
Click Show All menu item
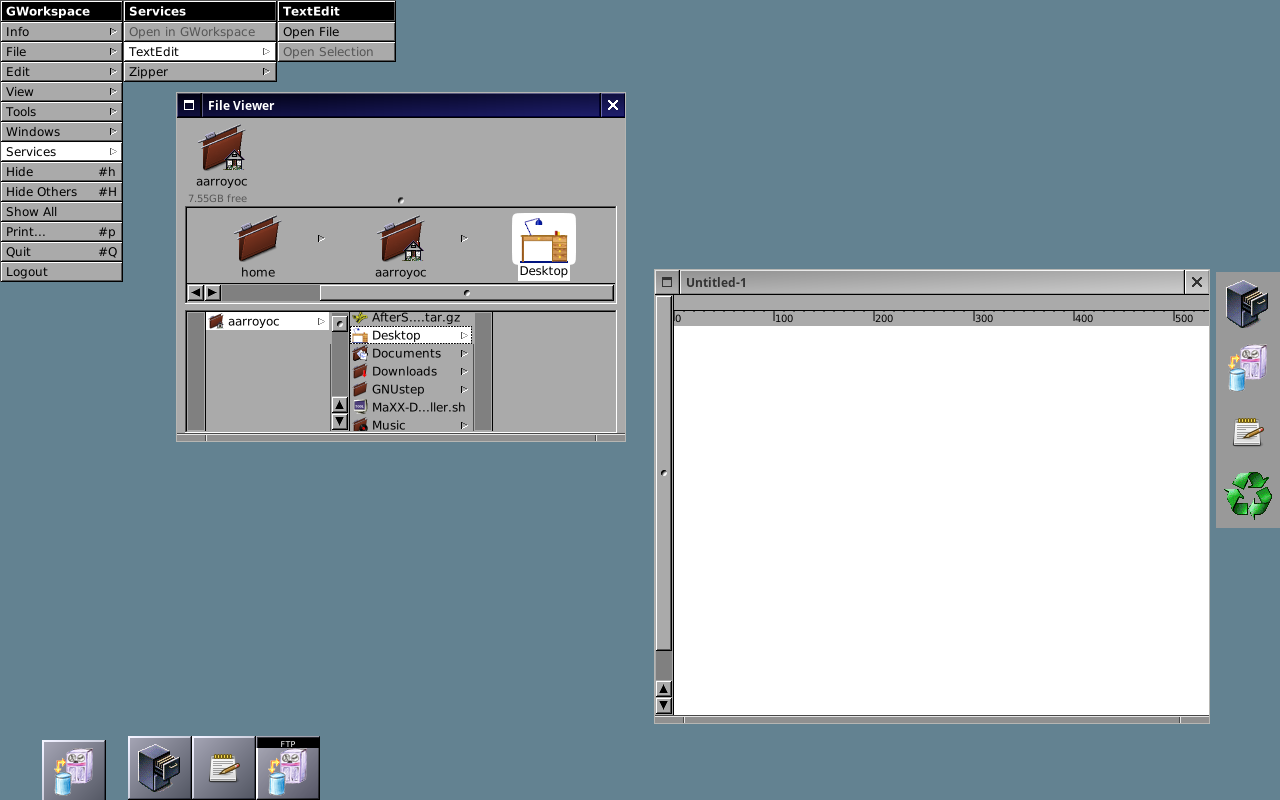[x=61, y=212]
